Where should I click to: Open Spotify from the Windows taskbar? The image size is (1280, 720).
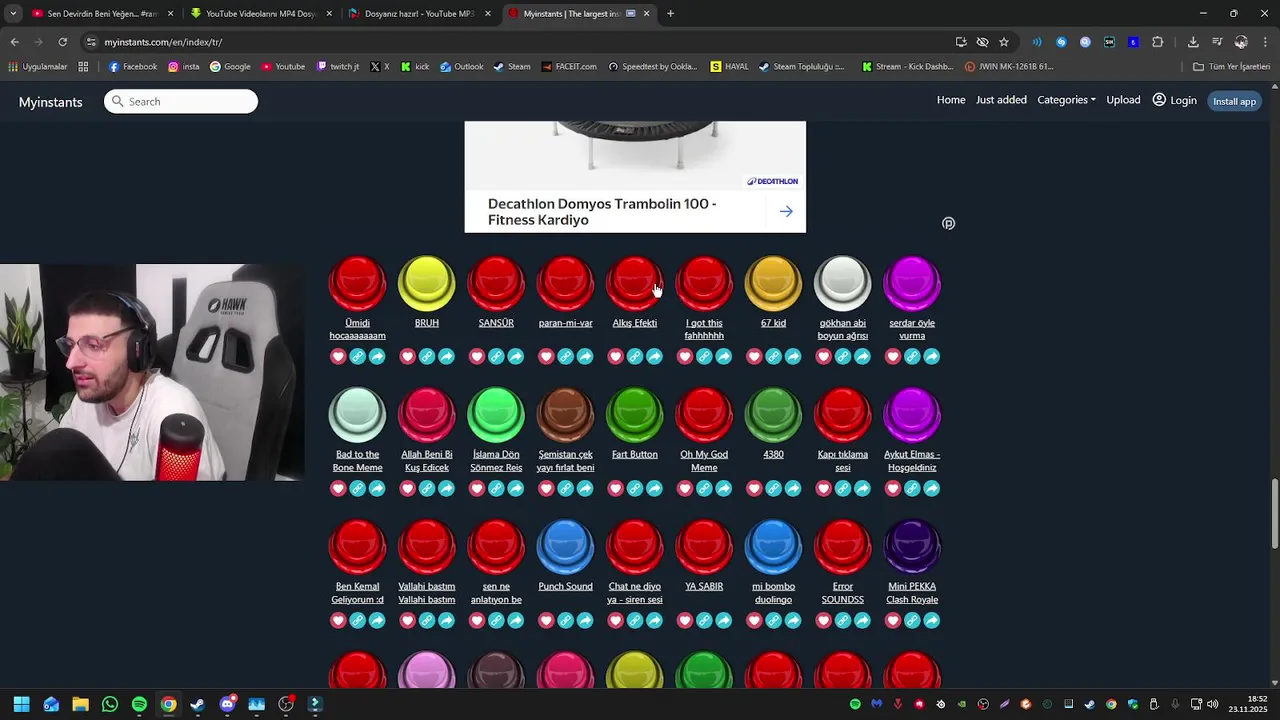(x=139, y=704)
